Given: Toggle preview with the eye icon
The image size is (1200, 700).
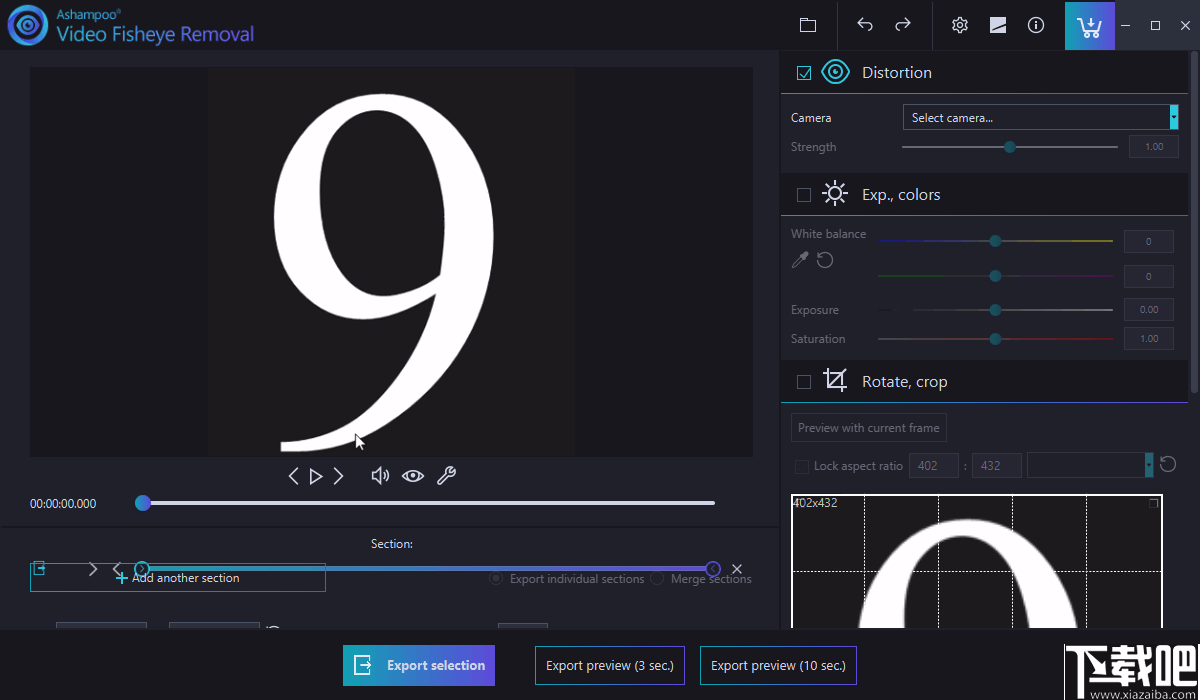Looking at the screenshot, I should click(x=413, y=476).
